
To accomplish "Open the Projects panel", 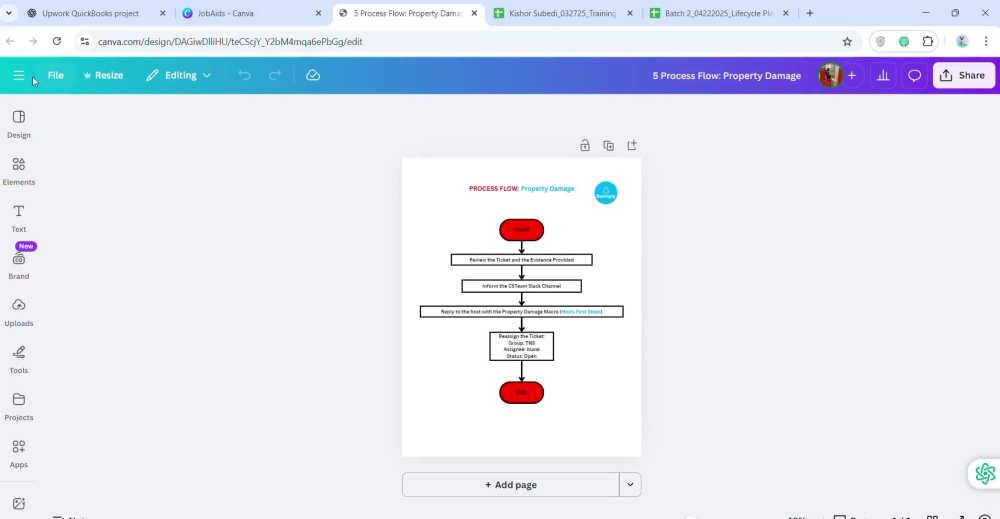I will (18, 407).
